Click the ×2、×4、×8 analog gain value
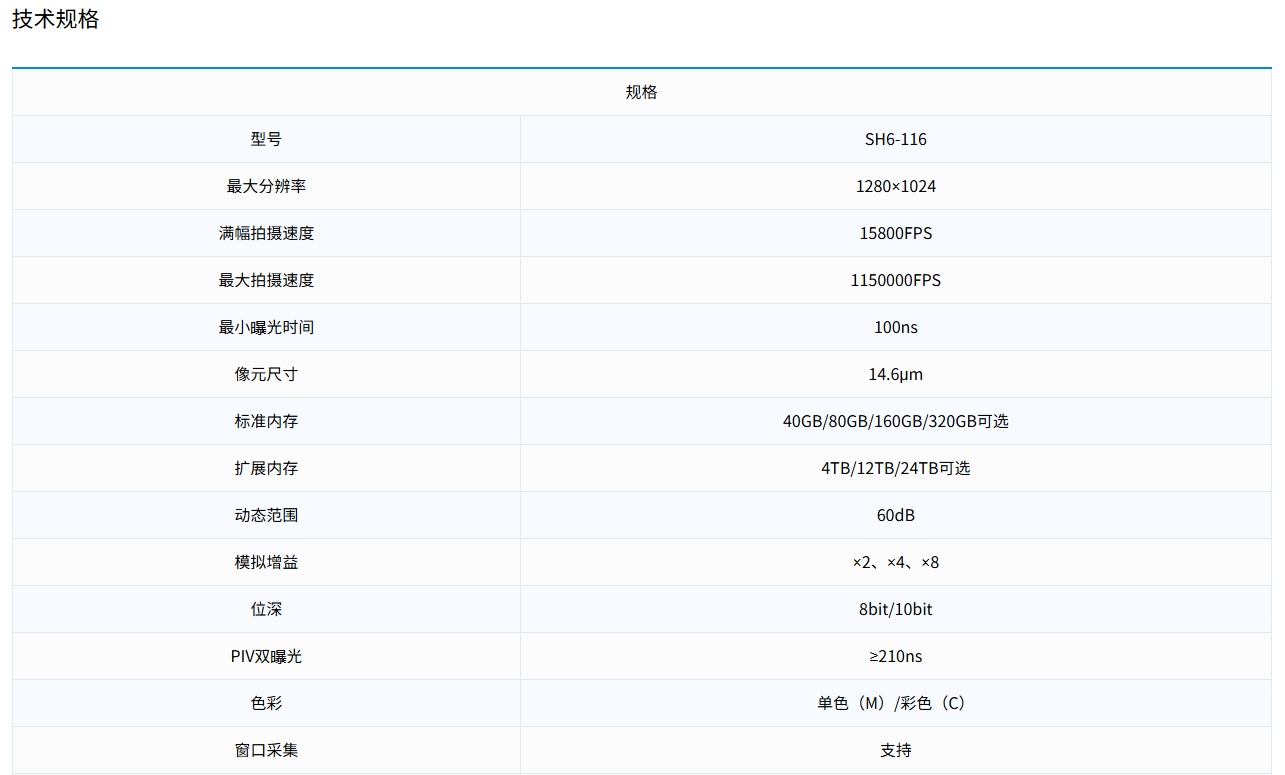This screenshot has height=775, width=1285. click(895, 562)
